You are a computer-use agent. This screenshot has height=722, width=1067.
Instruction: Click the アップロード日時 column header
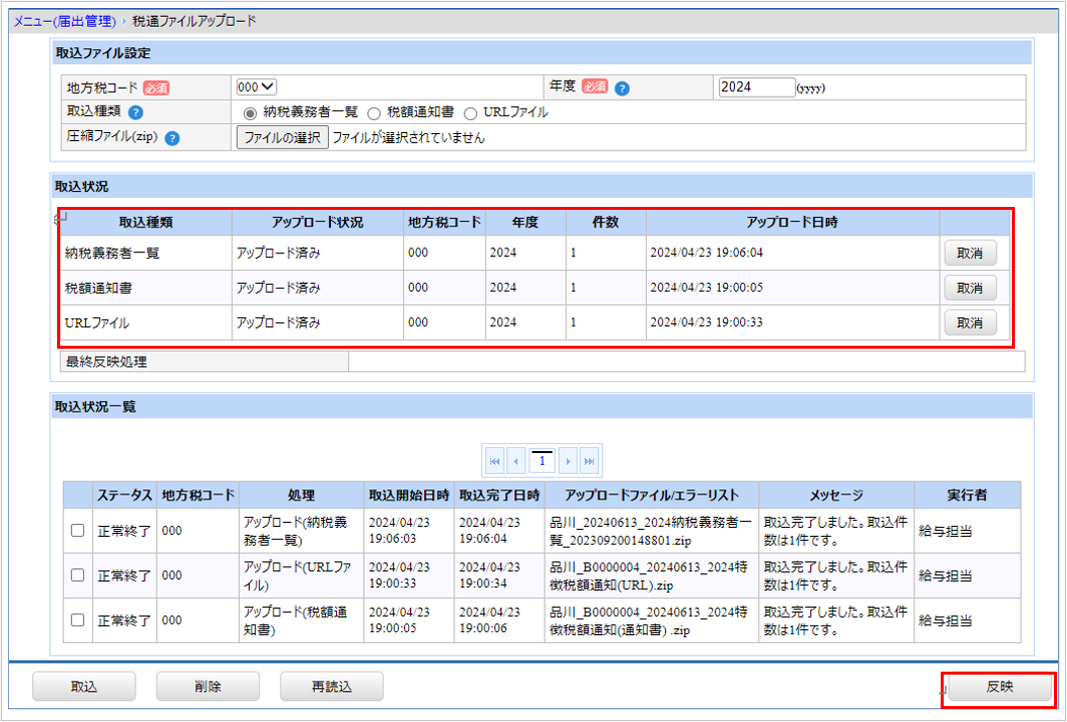tap(792, 223)
